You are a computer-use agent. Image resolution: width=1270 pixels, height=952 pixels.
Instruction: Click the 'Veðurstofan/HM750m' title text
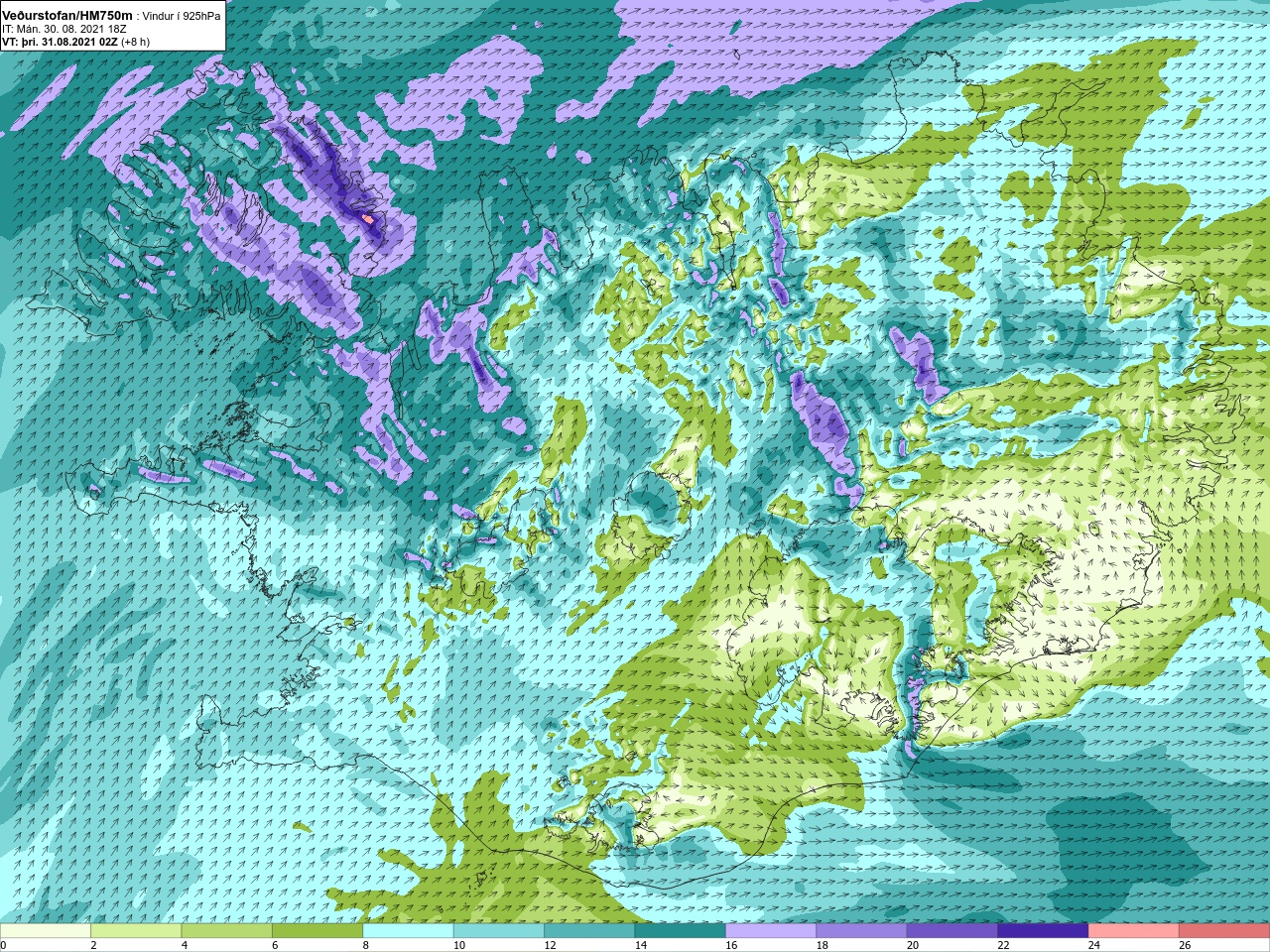click(67, 16)
